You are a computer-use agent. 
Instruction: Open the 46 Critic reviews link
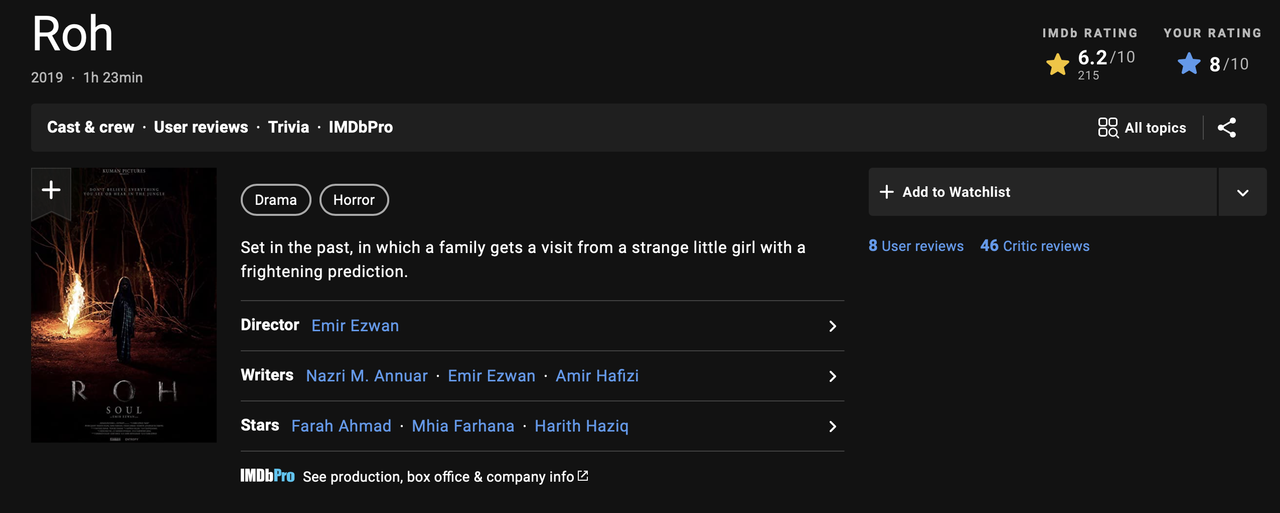[1035, 246]
